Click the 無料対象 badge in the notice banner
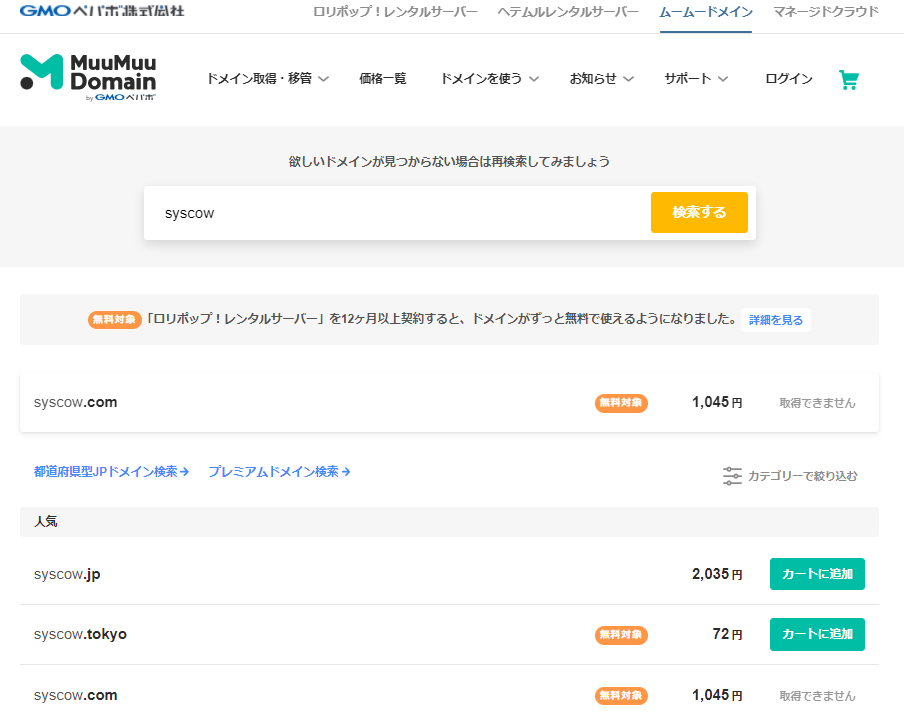904x722 pixels. point(114,320)
